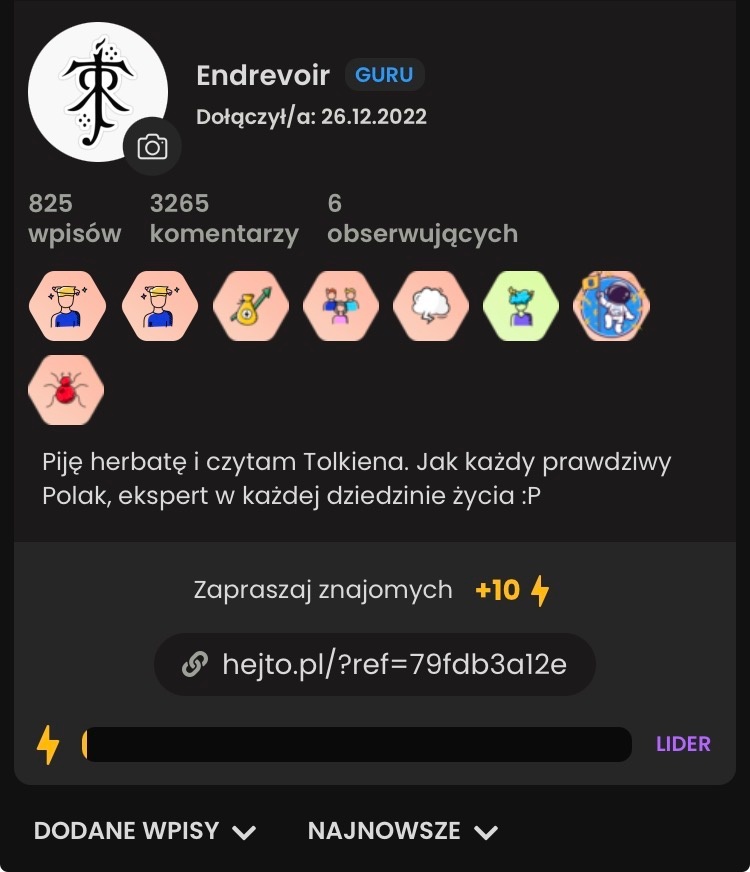Click the LIDER level label

[683, 744]
